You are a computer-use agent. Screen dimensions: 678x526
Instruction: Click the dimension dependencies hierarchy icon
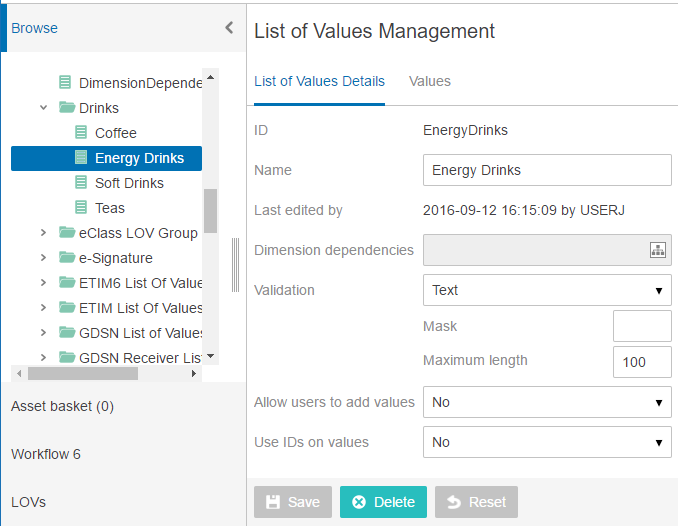click(658, 250)
